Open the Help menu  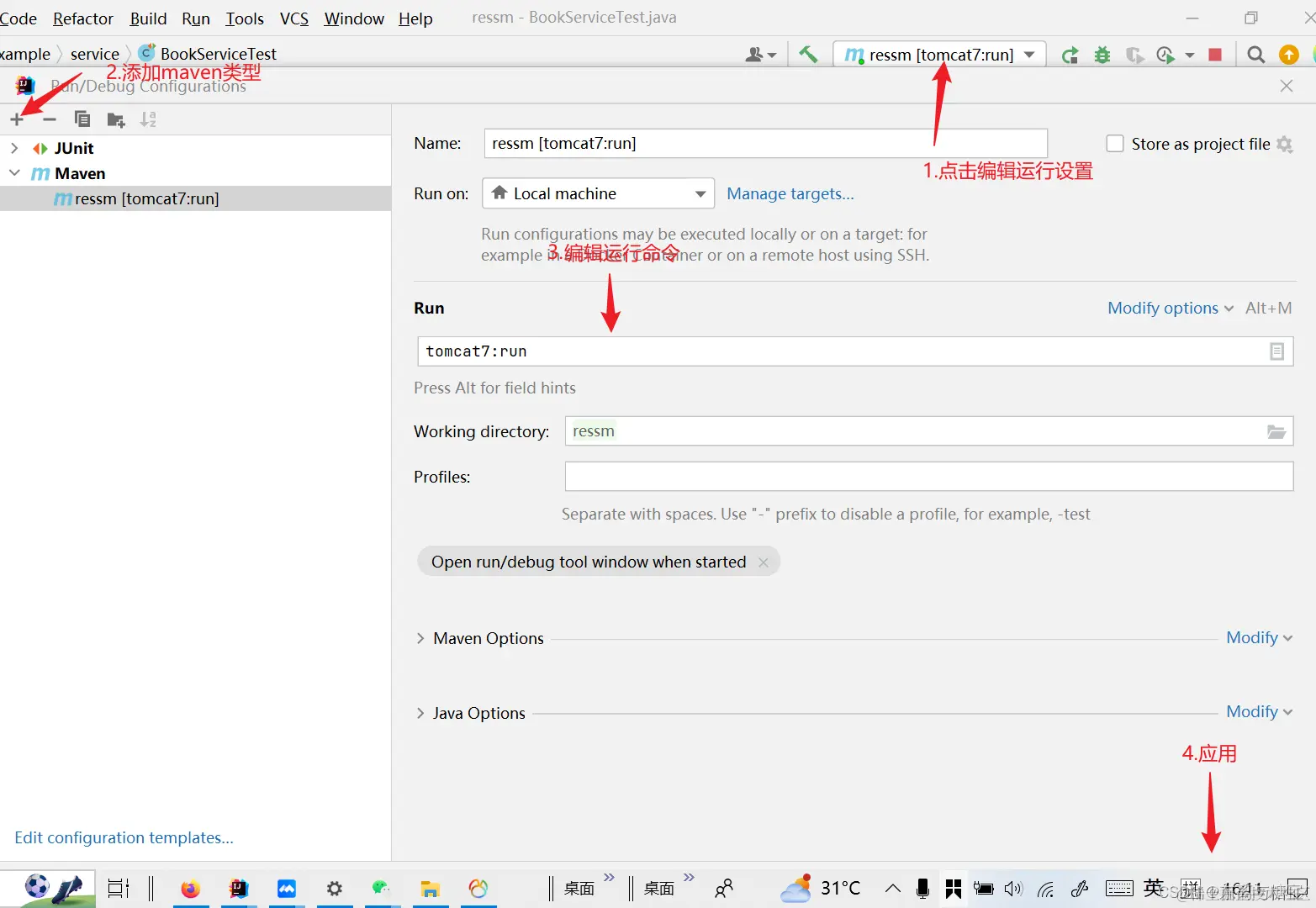(415, 18)
